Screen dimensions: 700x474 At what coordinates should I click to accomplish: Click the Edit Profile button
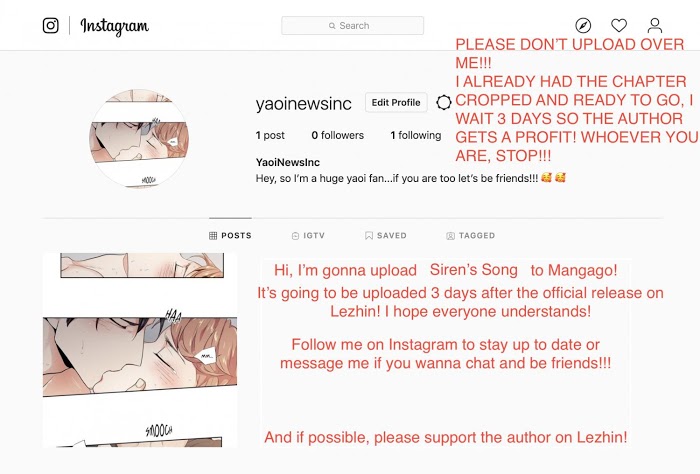point(396,102)
